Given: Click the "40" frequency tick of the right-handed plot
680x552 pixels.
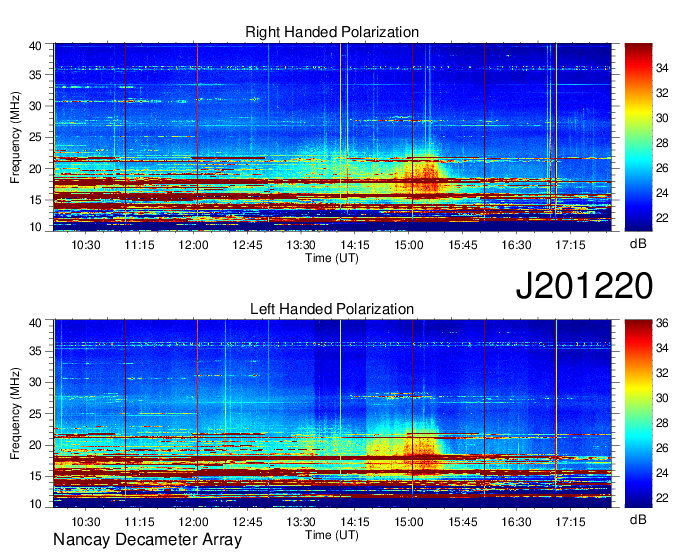Looking at the screenshot, I should (x=35, y=46).
